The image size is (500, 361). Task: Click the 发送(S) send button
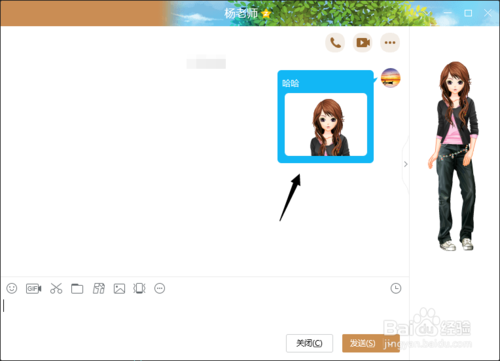(362, 343)
